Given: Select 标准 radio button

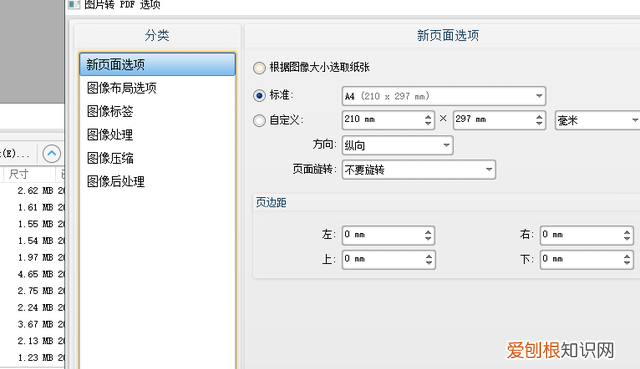Looking at the screenshot, I should (x=259, y=96).
